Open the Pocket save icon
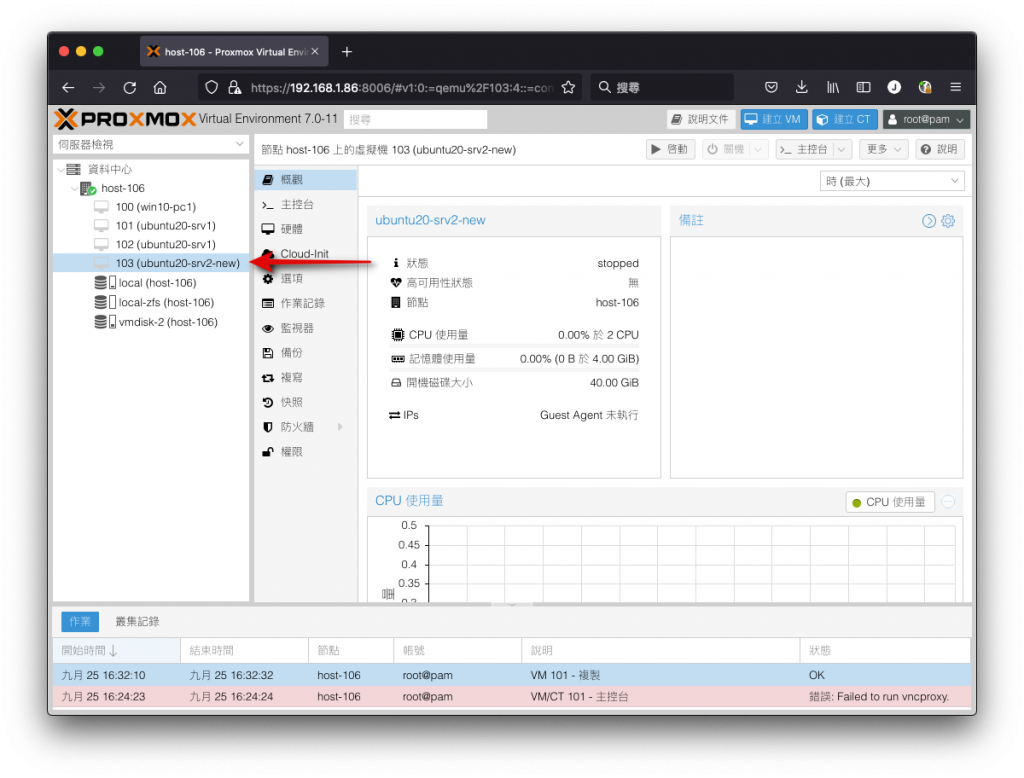 771,88
